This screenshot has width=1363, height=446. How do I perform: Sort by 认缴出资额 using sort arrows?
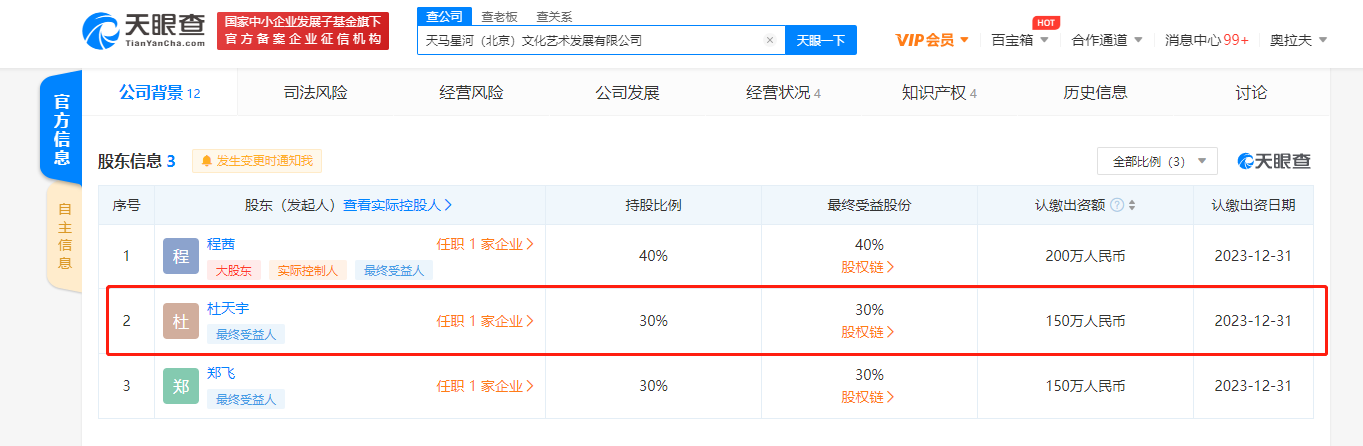1132,205
